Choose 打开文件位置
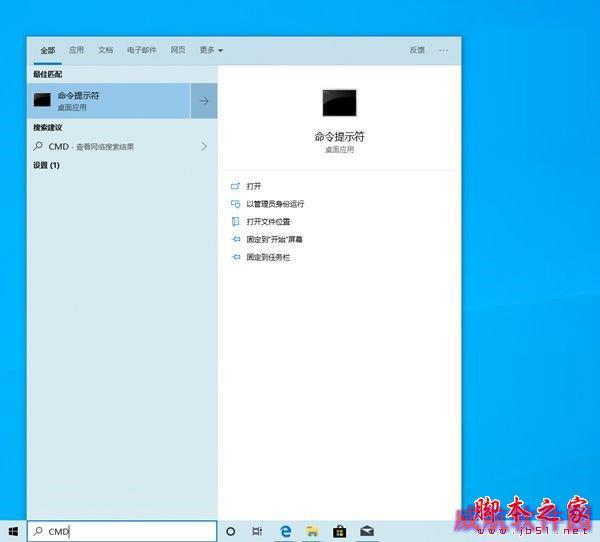 (268, 222)
